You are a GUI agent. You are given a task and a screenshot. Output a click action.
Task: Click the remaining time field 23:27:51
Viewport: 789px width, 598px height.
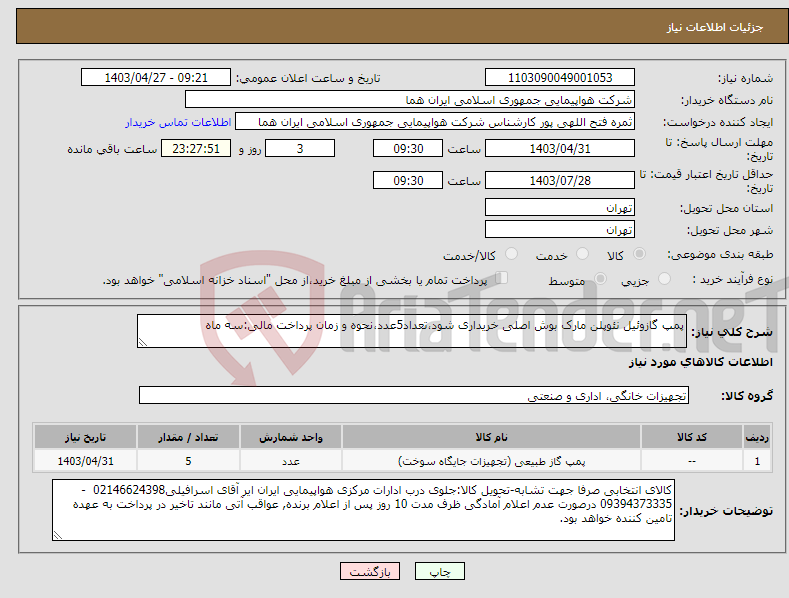tap(196, 148)
